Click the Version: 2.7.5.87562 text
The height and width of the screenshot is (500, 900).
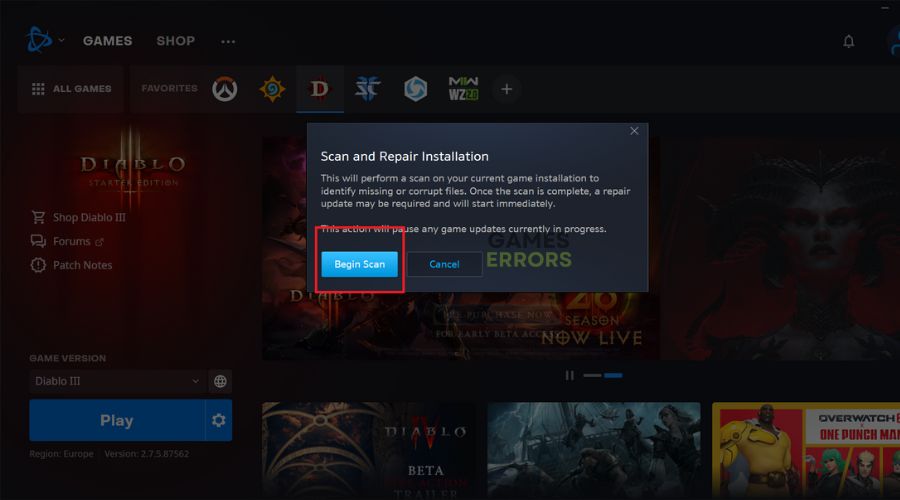click(146, 454)
